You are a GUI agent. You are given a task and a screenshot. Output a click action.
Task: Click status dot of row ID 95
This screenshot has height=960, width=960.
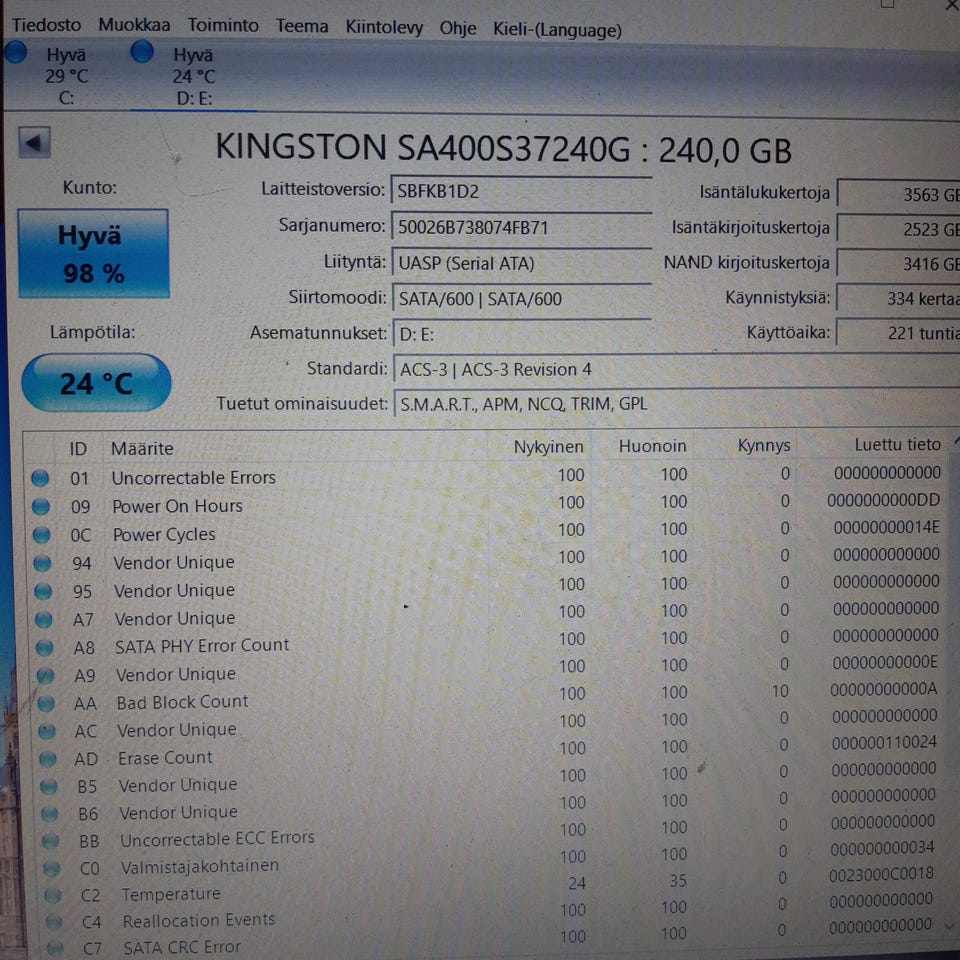[x=43, y=591]
